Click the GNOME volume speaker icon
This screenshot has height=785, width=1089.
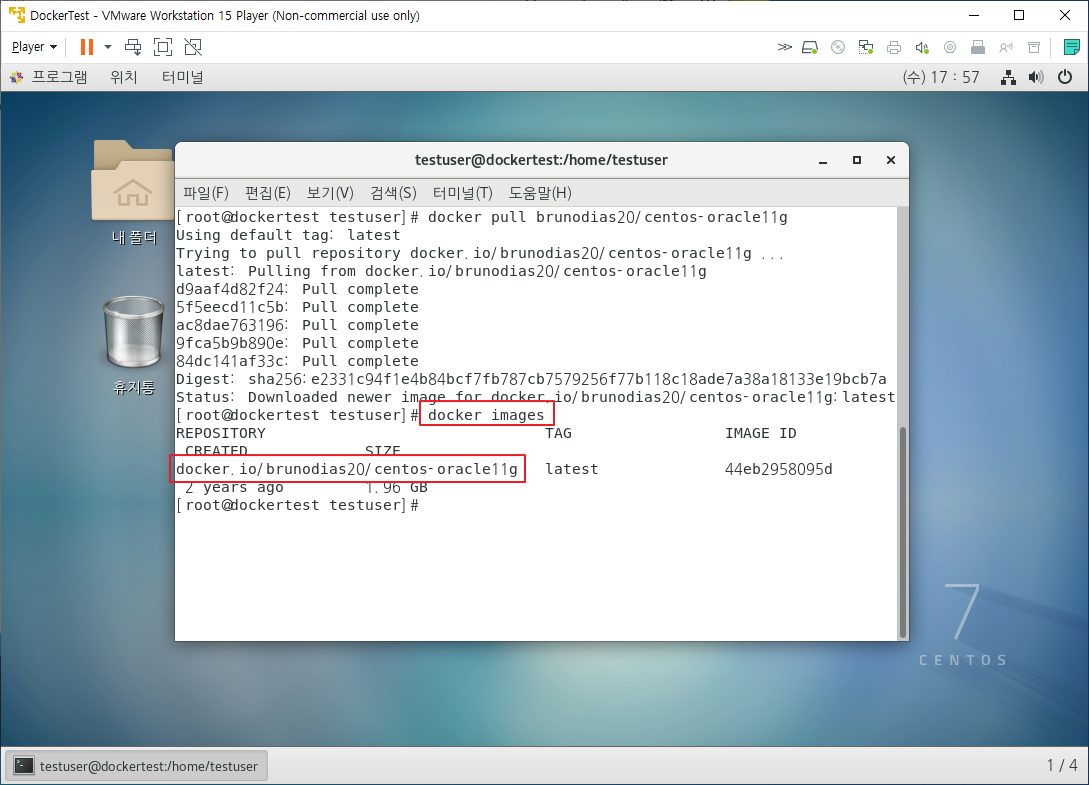(1036, 77)
